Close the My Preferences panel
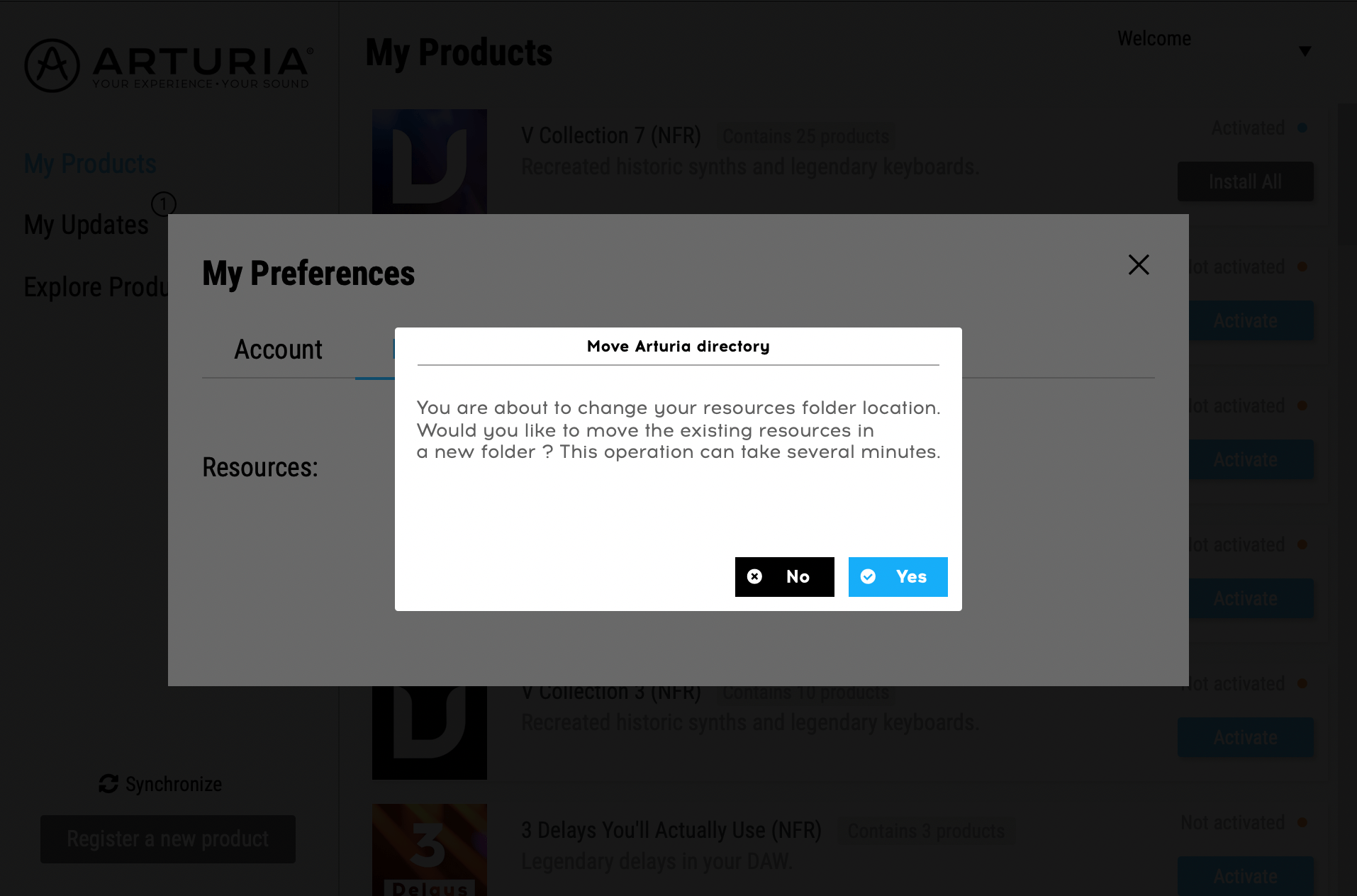Viewport: 1357px width, 896px height. 1139,264
